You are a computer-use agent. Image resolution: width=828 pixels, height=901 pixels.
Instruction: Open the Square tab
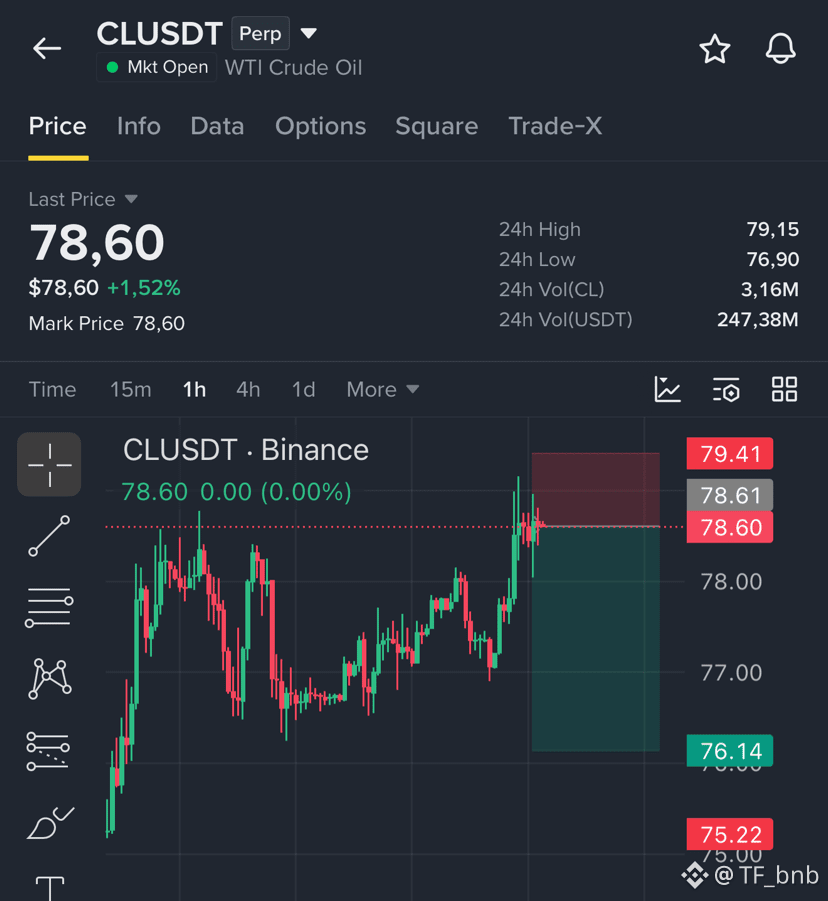437,126
